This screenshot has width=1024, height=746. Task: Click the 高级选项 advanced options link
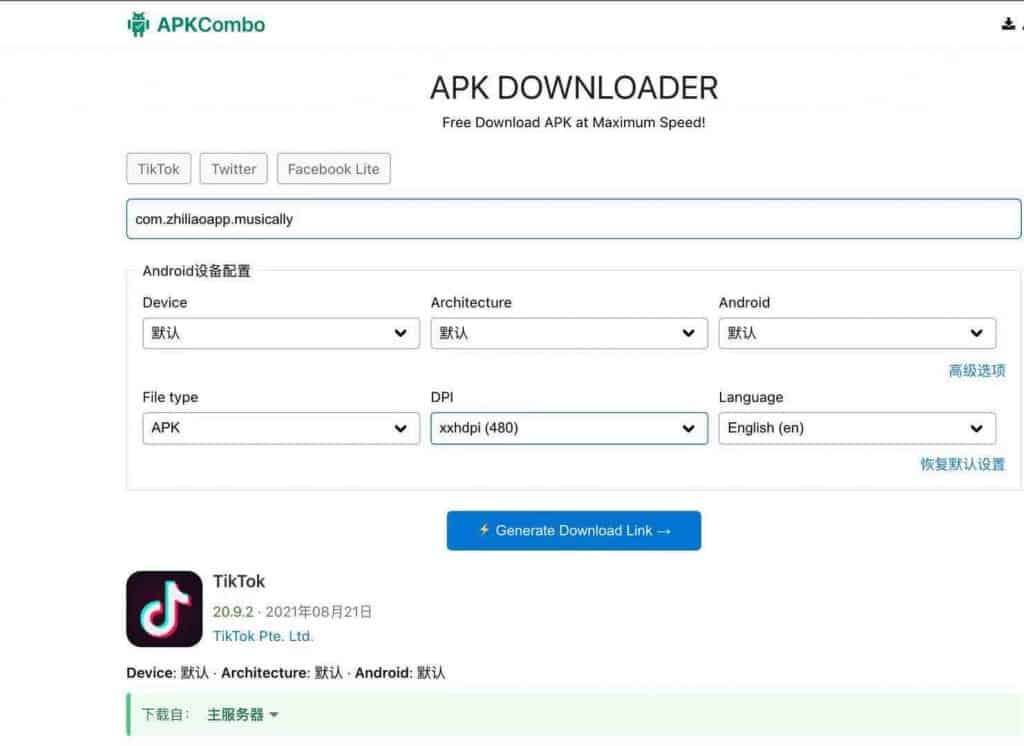977,371
